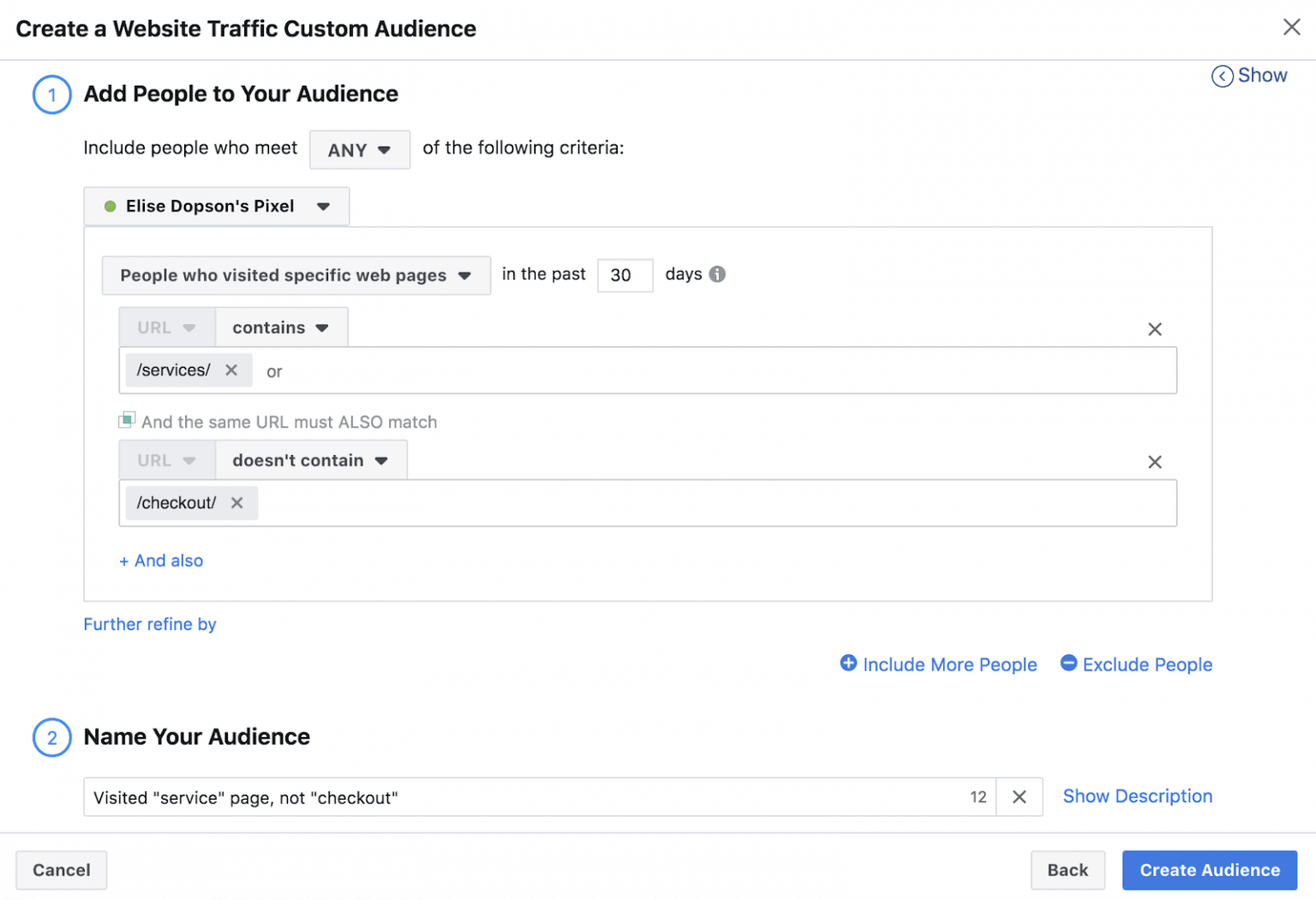Screen dimensions: 1316x900
Task: Click the Show panel arrow icon
Action: click(x=1222, y=76)
